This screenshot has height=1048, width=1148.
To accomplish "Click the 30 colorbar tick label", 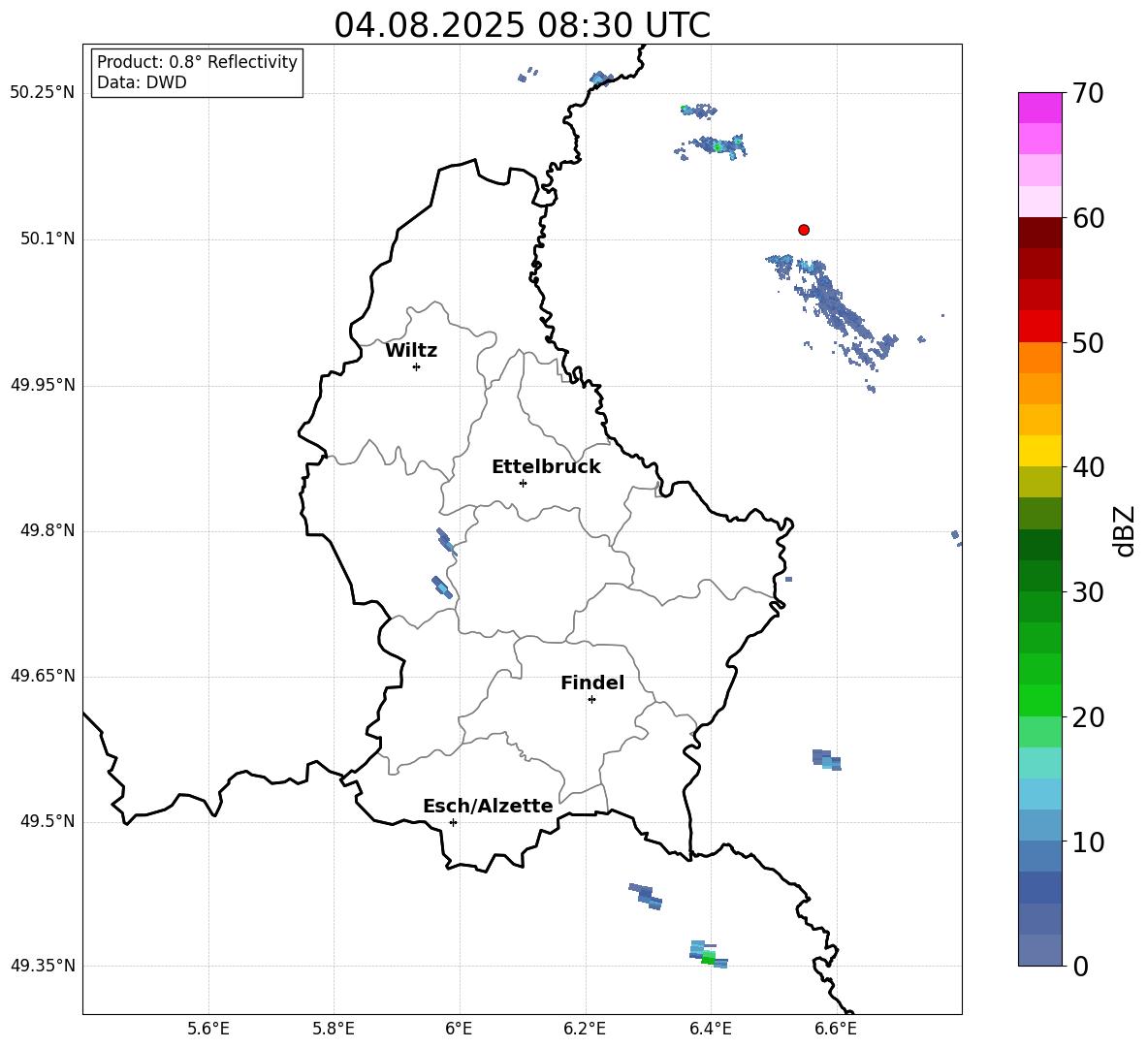I will [x=1088, y=592].
